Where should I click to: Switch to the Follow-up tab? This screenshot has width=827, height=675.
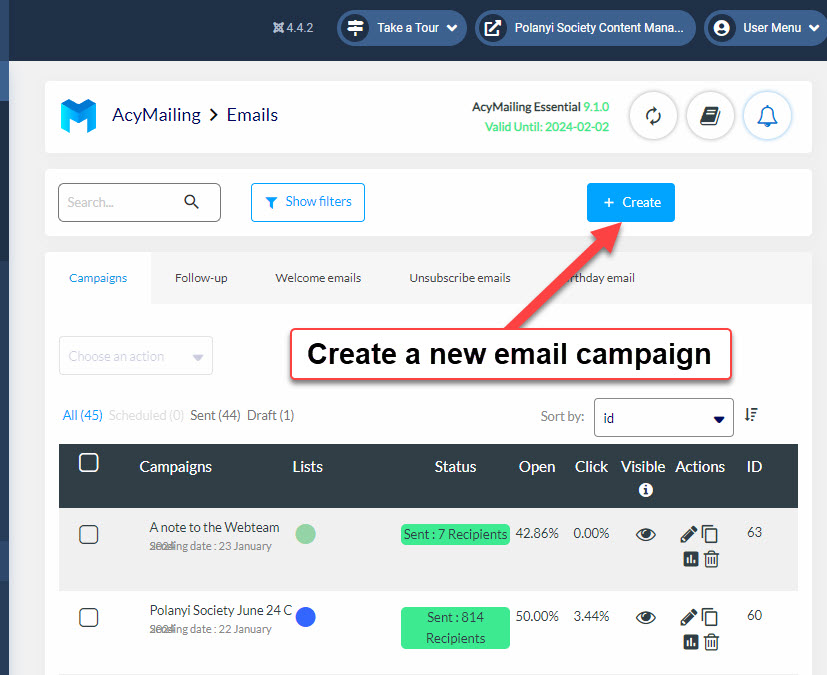point(201,278)
